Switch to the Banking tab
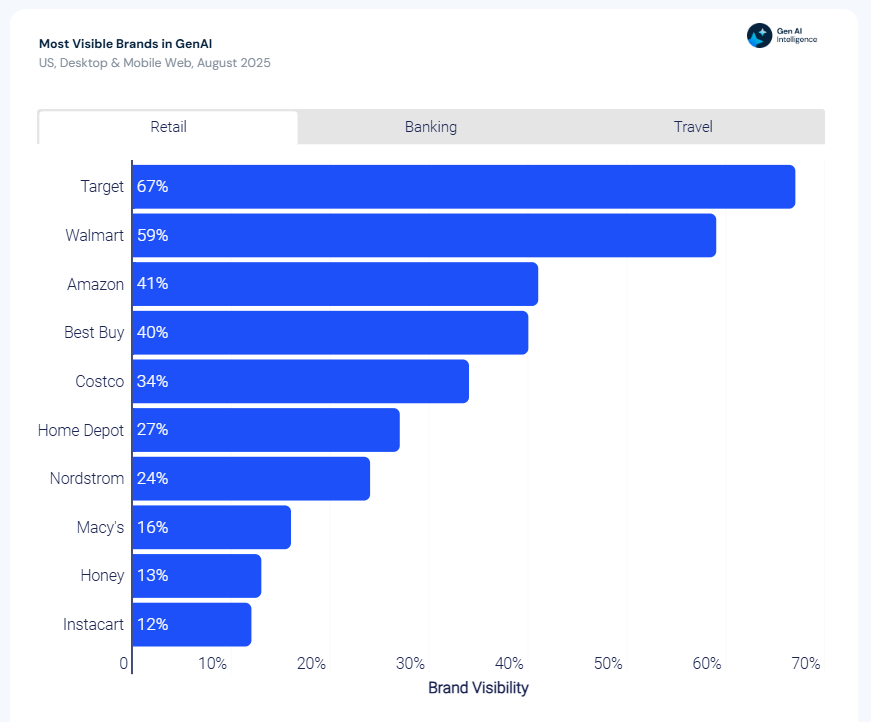 [431, 127]
